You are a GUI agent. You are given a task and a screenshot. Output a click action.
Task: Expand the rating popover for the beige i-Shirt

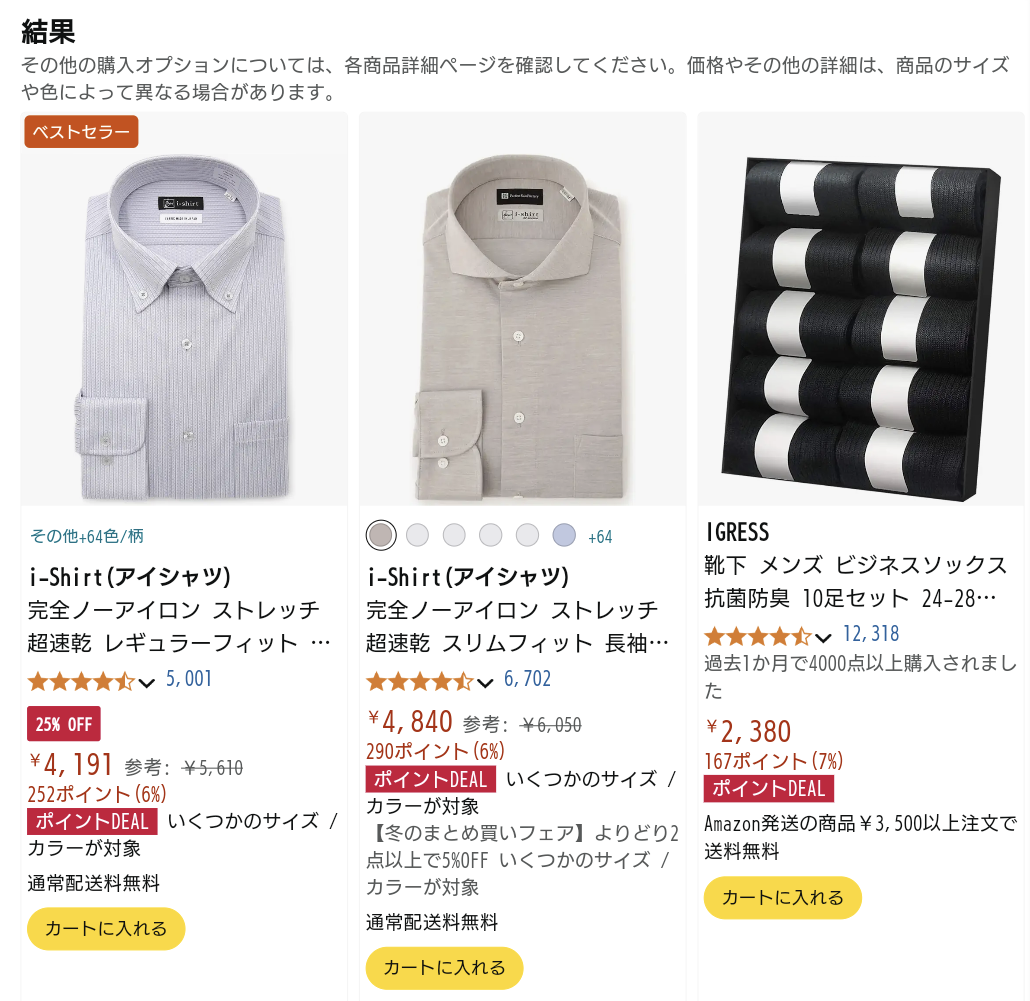pos(485,683)
